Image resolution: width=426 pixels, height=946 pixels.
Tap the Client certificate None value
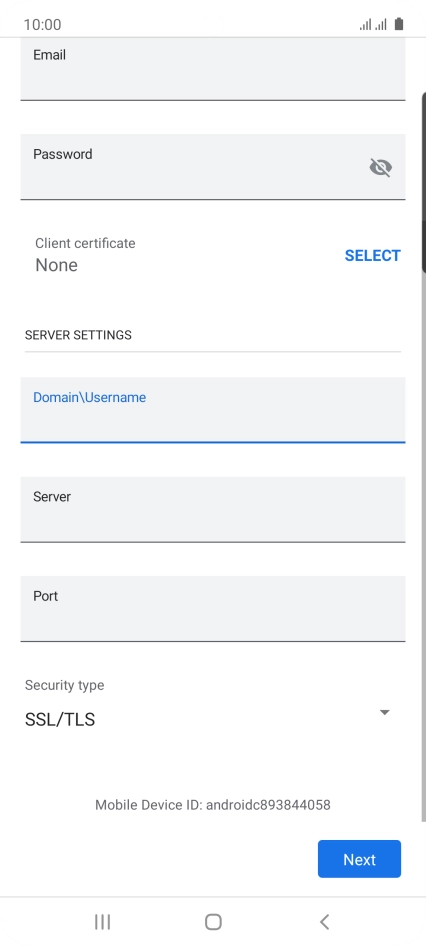point(56,265)
